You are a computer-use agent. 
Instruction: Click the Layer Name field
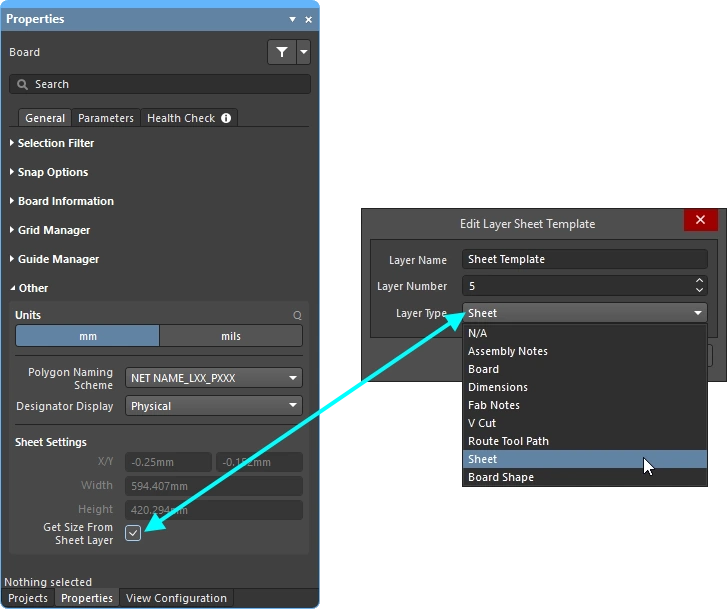585,259
